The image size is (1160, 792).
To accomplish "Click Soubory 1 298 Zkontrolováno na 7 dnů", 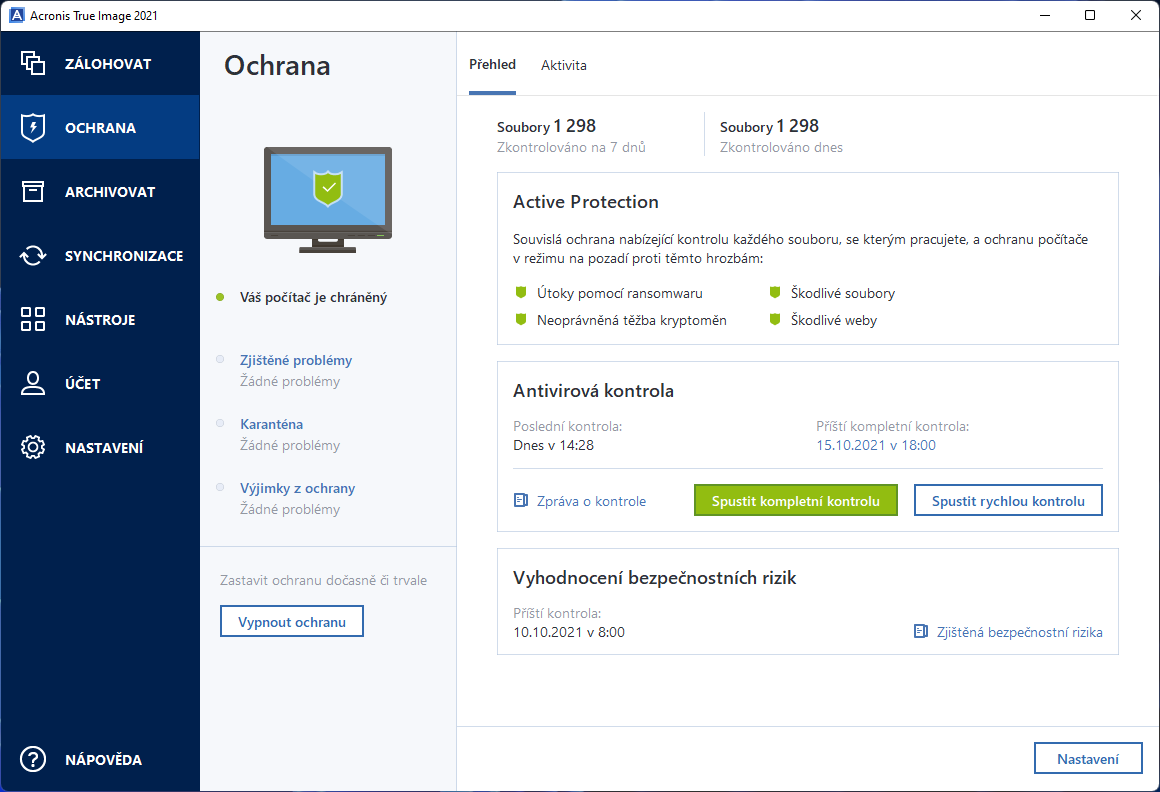I will tap(571, 135).
